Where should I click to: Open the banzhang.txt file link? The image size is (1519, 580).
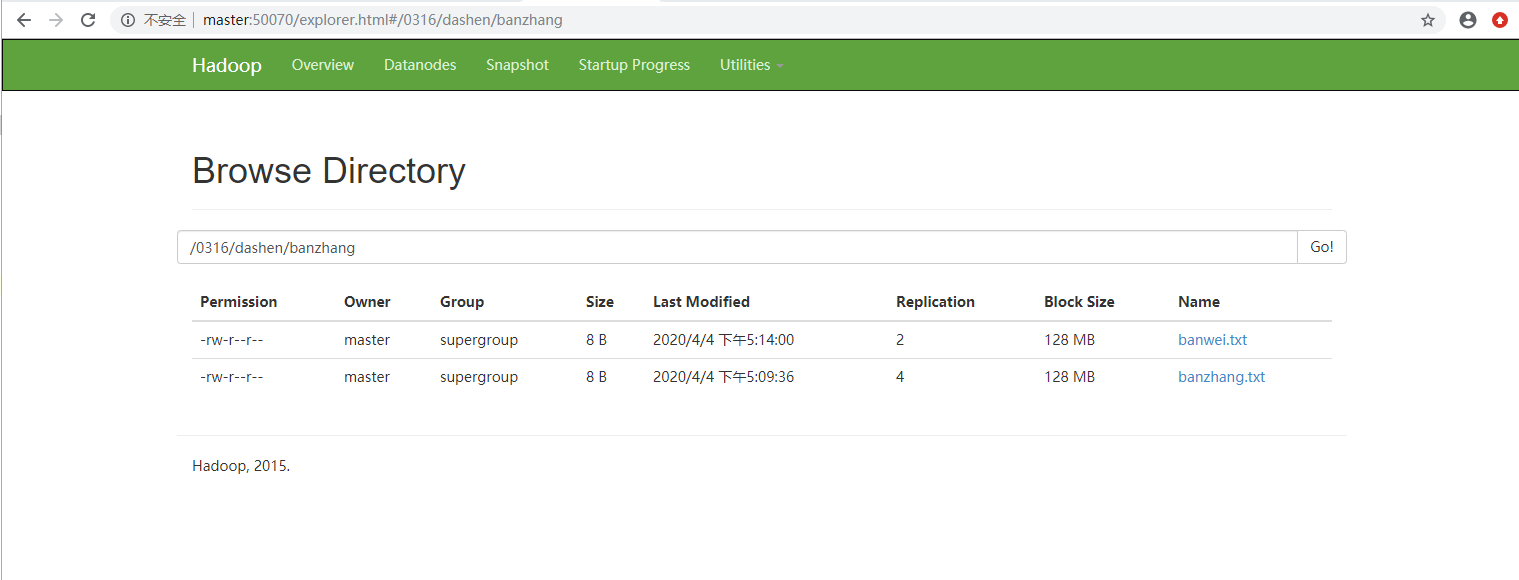click(1221, 377)
